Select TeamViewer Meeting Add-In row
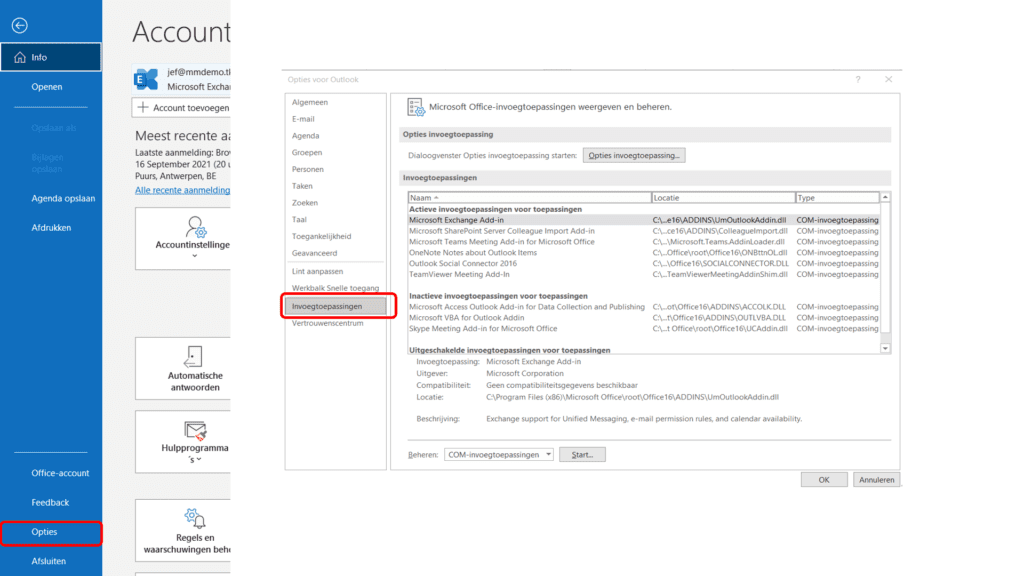Viewport: 1024px width, 576px height. click(x=643, y=274)
